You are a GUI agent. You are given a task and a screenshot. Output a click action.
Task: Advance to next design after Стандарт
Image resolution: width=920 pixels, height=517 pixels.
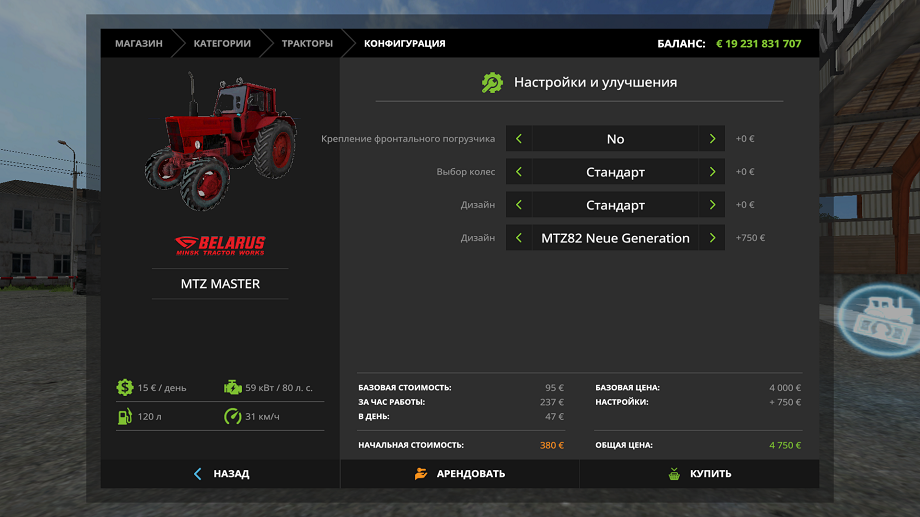click(x=712, y=205)
